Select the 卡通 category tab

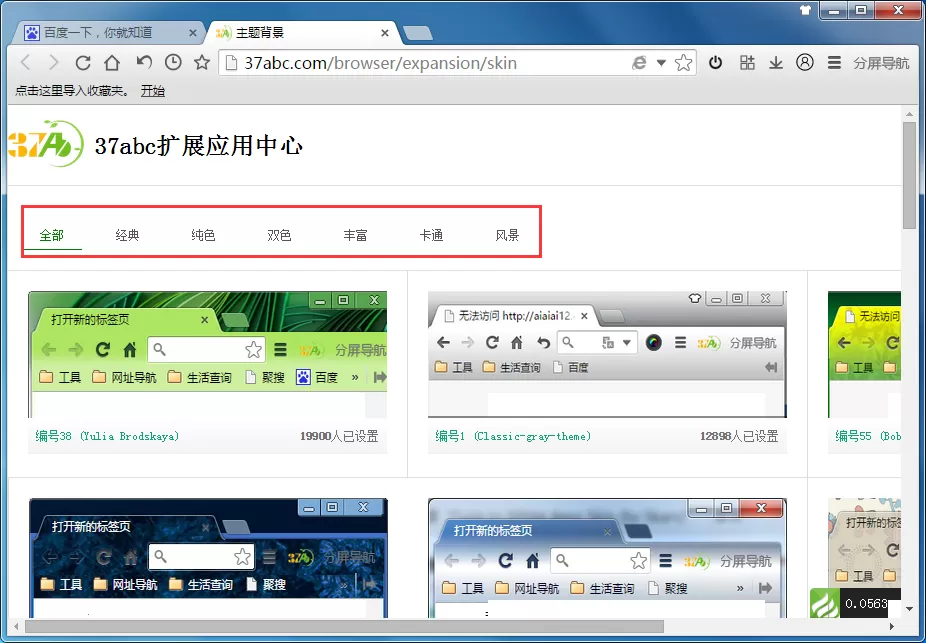[431, 235]
